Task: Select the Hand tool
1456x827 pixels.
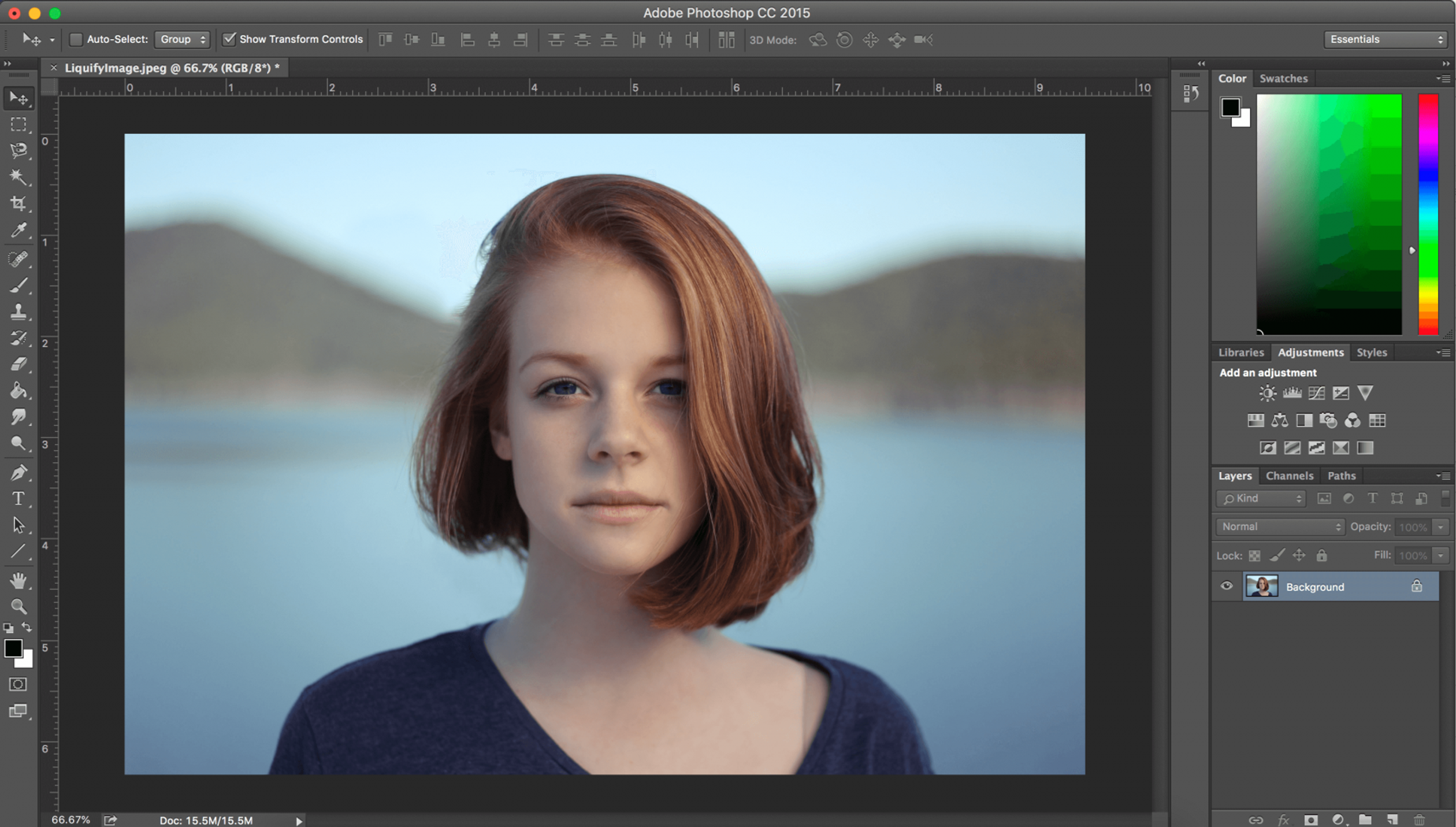Action: [18, 580]
